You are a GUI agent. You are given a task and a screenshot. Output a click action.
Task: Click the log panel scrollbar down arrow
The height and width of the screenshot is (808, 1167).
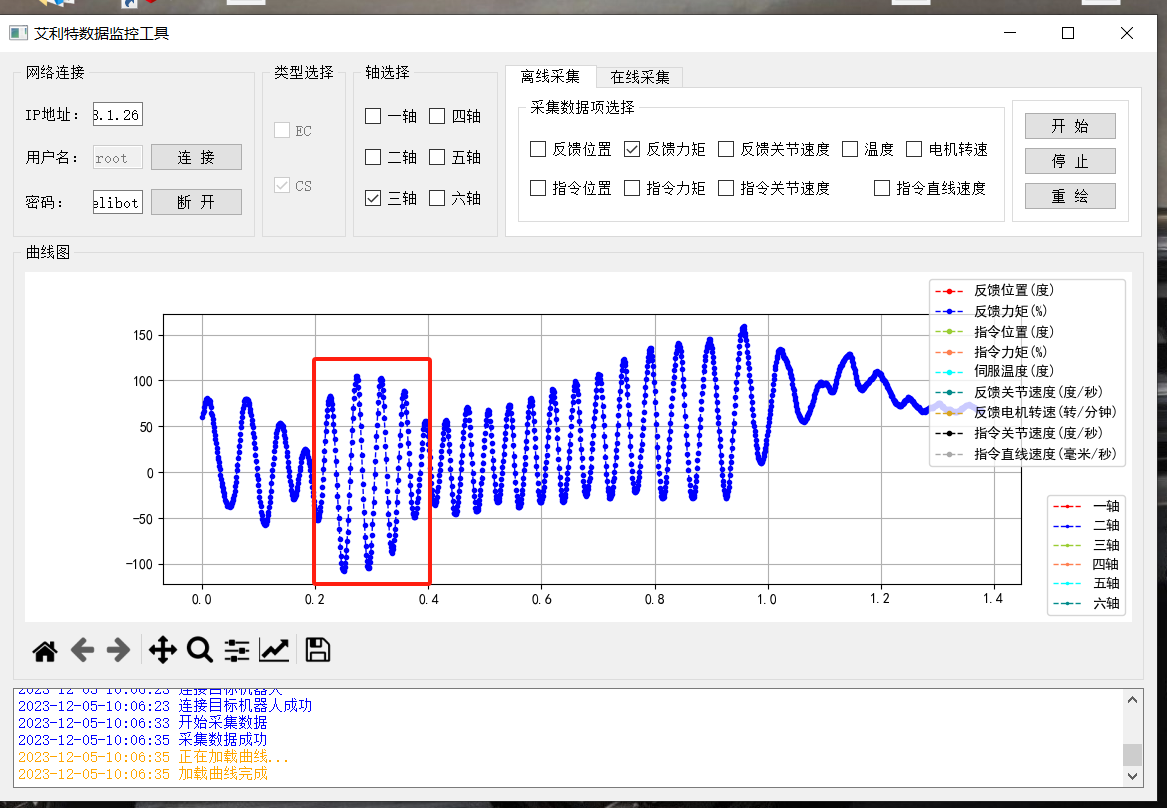pos(1132,776)
